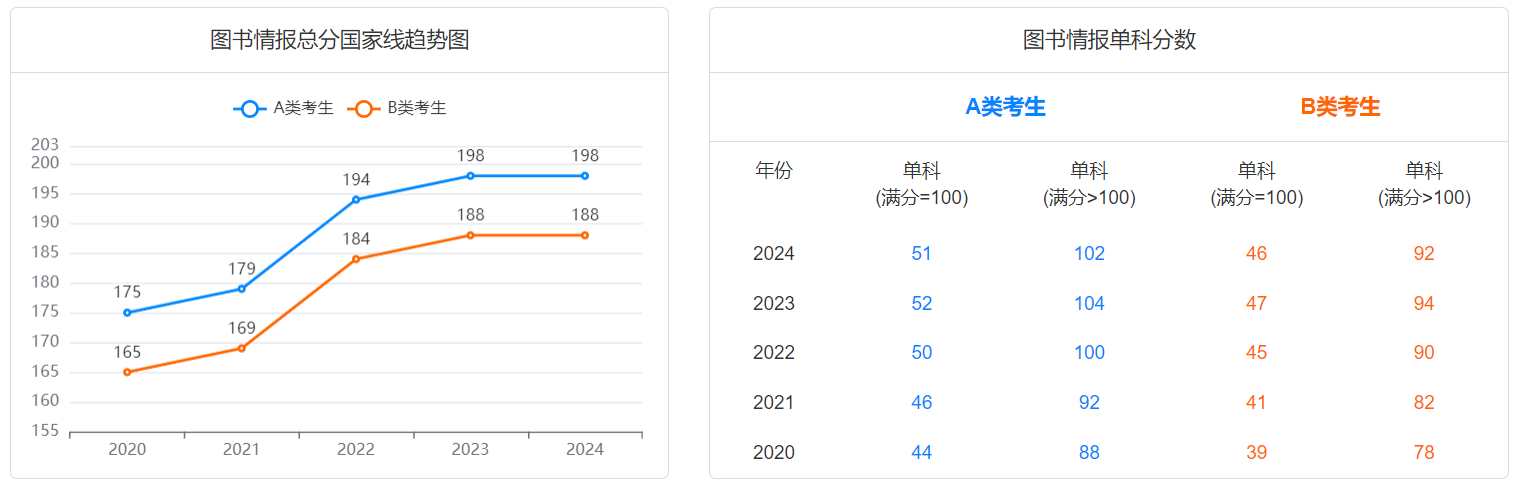Click the 2022 A类考生 data point 194
Screen dimensions: 1524x489
click(356, 200)
